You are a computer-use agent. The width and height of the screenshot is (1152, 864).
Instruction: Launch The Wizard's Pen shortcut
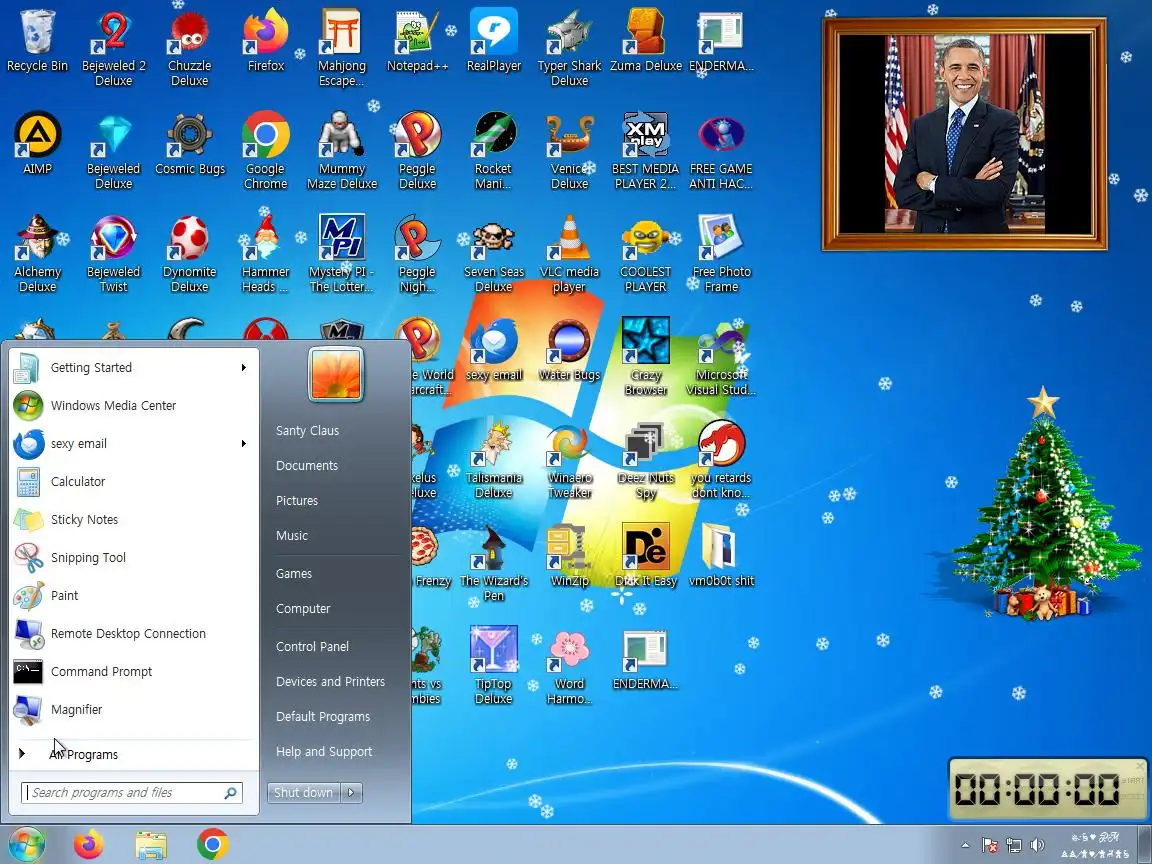[494, 562]
